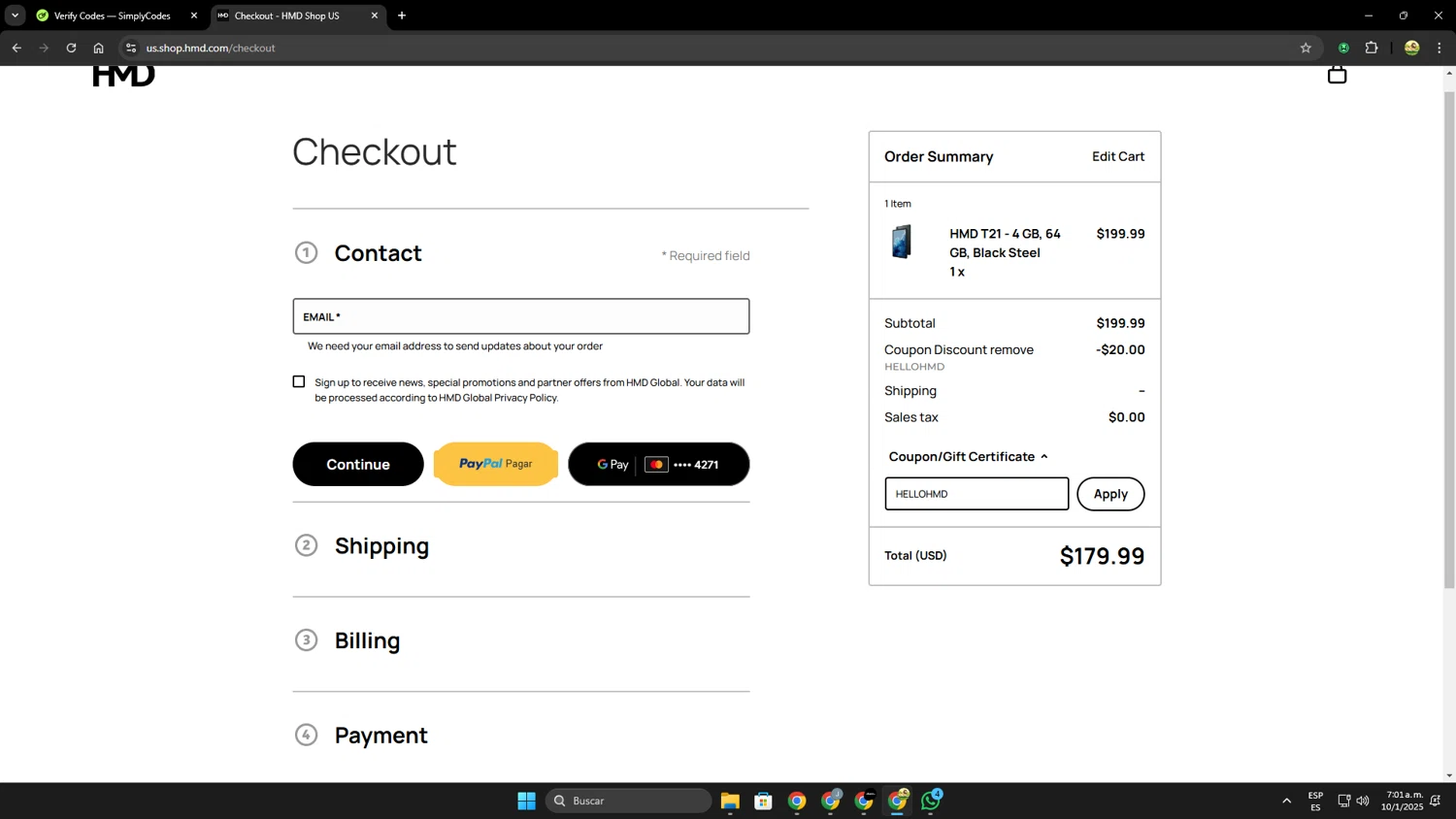Open Microsoft Store from the taskbar
This screenshot has height=819, width=1456.
click(763, 801)
